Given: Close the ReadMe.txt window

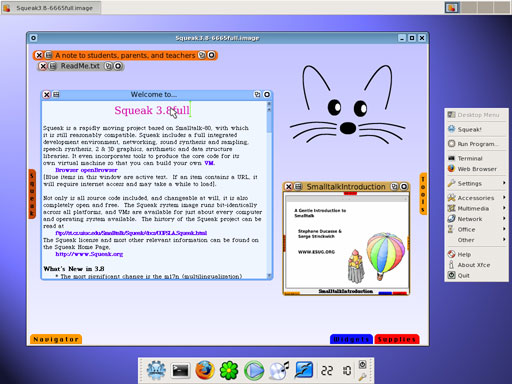Looking at the screenshot, I should (43, 66).
